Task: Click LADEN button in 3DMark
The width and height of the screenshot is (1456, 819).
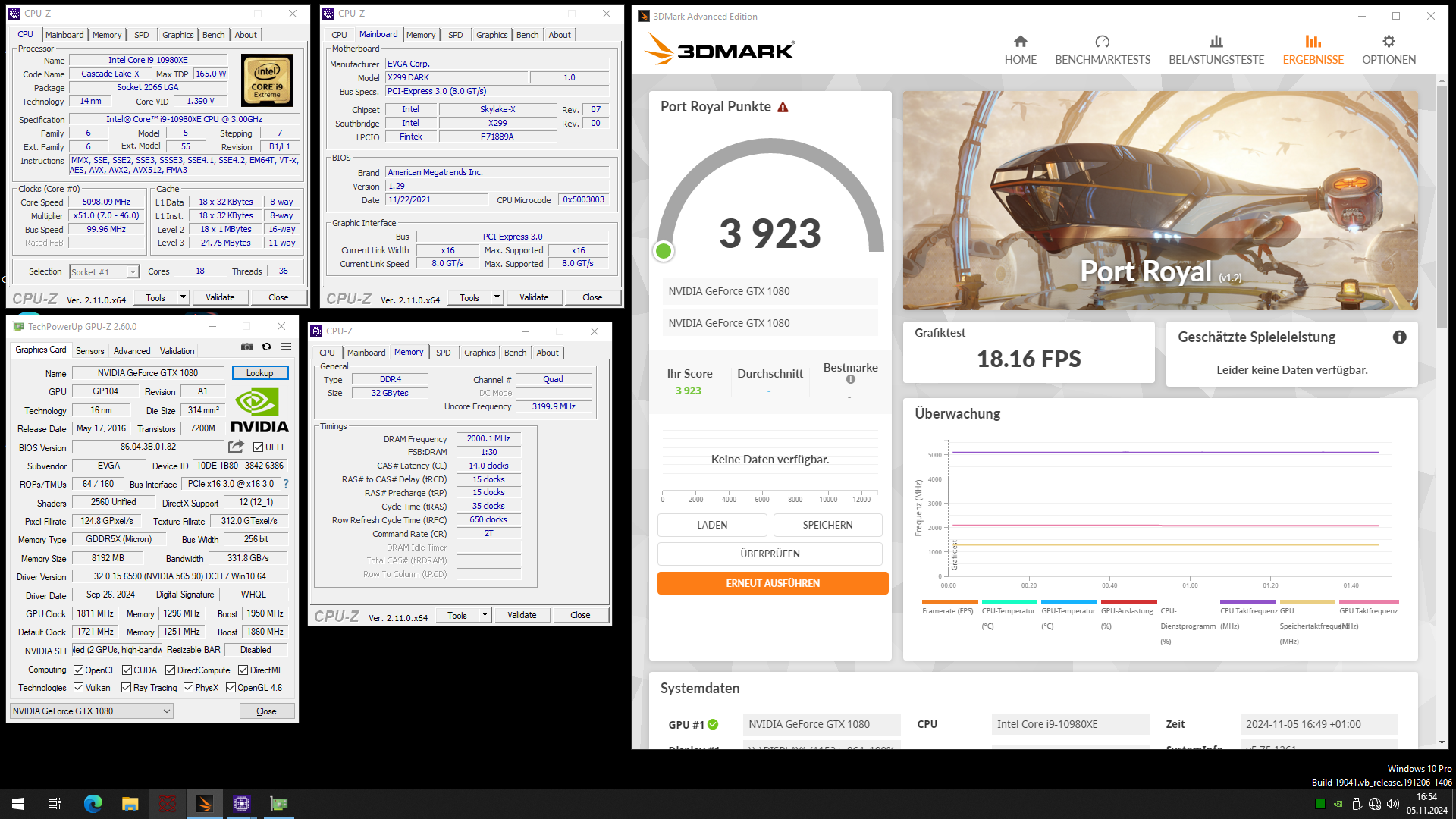Action: [x=712, y=525]
